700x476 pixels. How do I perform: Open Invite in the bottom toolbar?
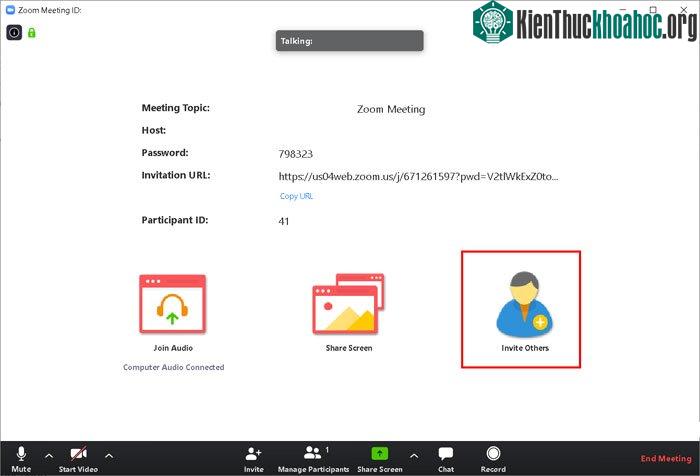(254, 459)
